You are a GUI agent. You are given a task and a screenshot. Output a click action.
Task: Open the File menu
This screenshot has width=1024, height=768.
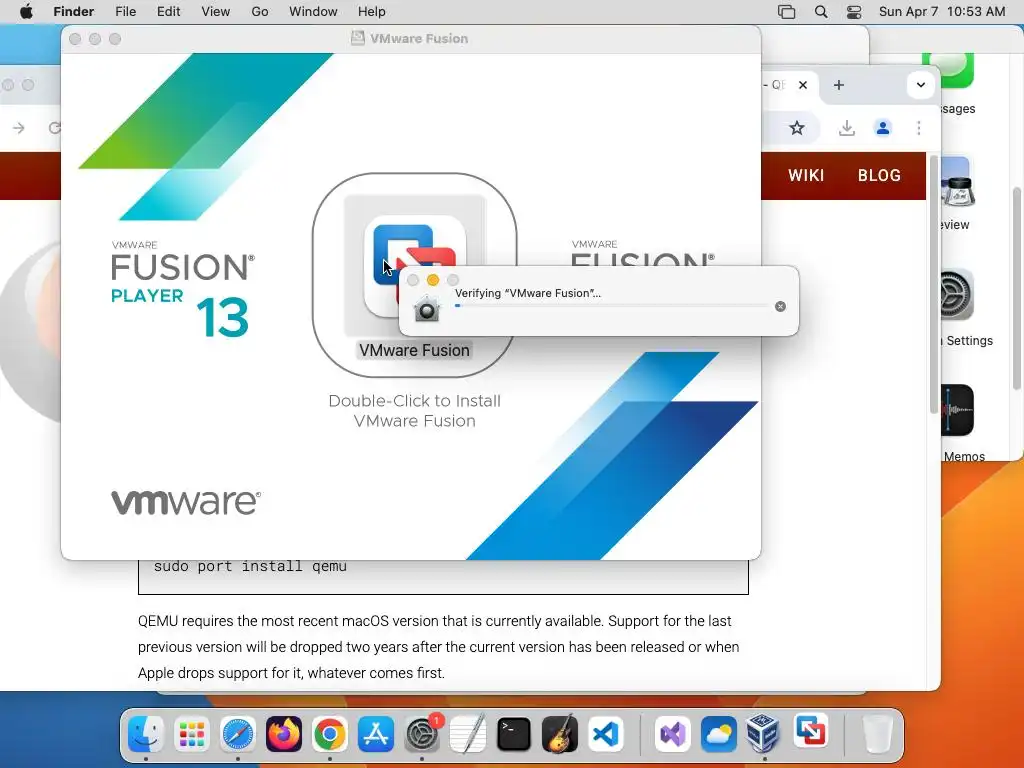click(125, 11)
